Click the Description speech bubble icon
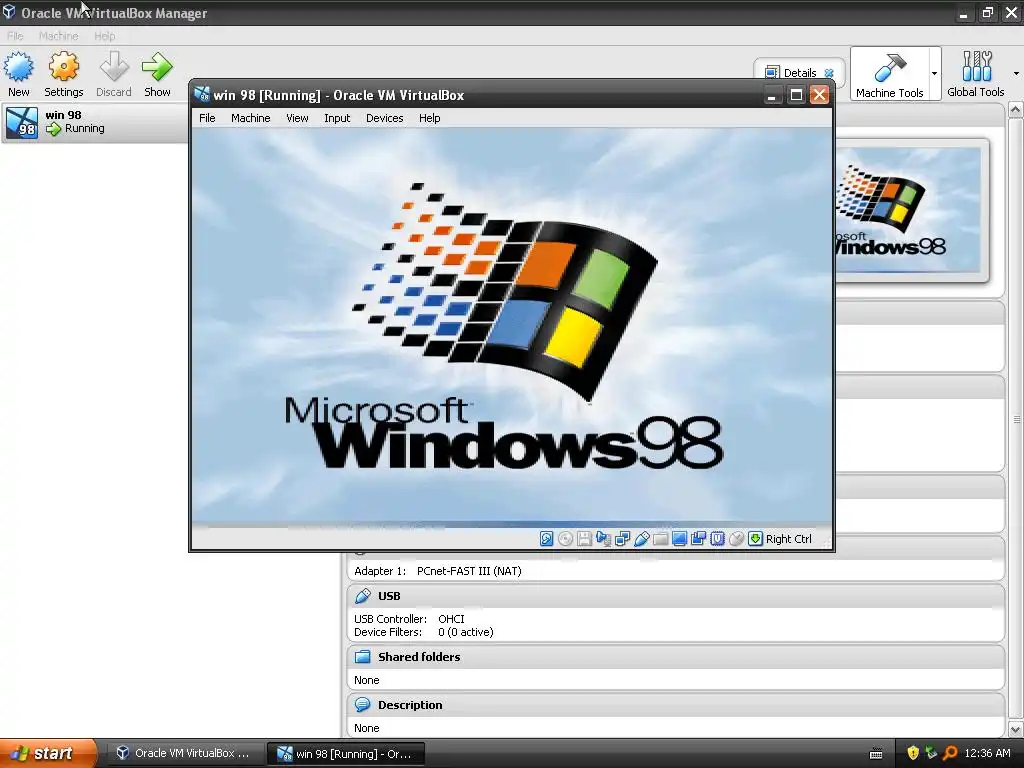Viewport: 1024px width, 768px height. click(362, 705)
